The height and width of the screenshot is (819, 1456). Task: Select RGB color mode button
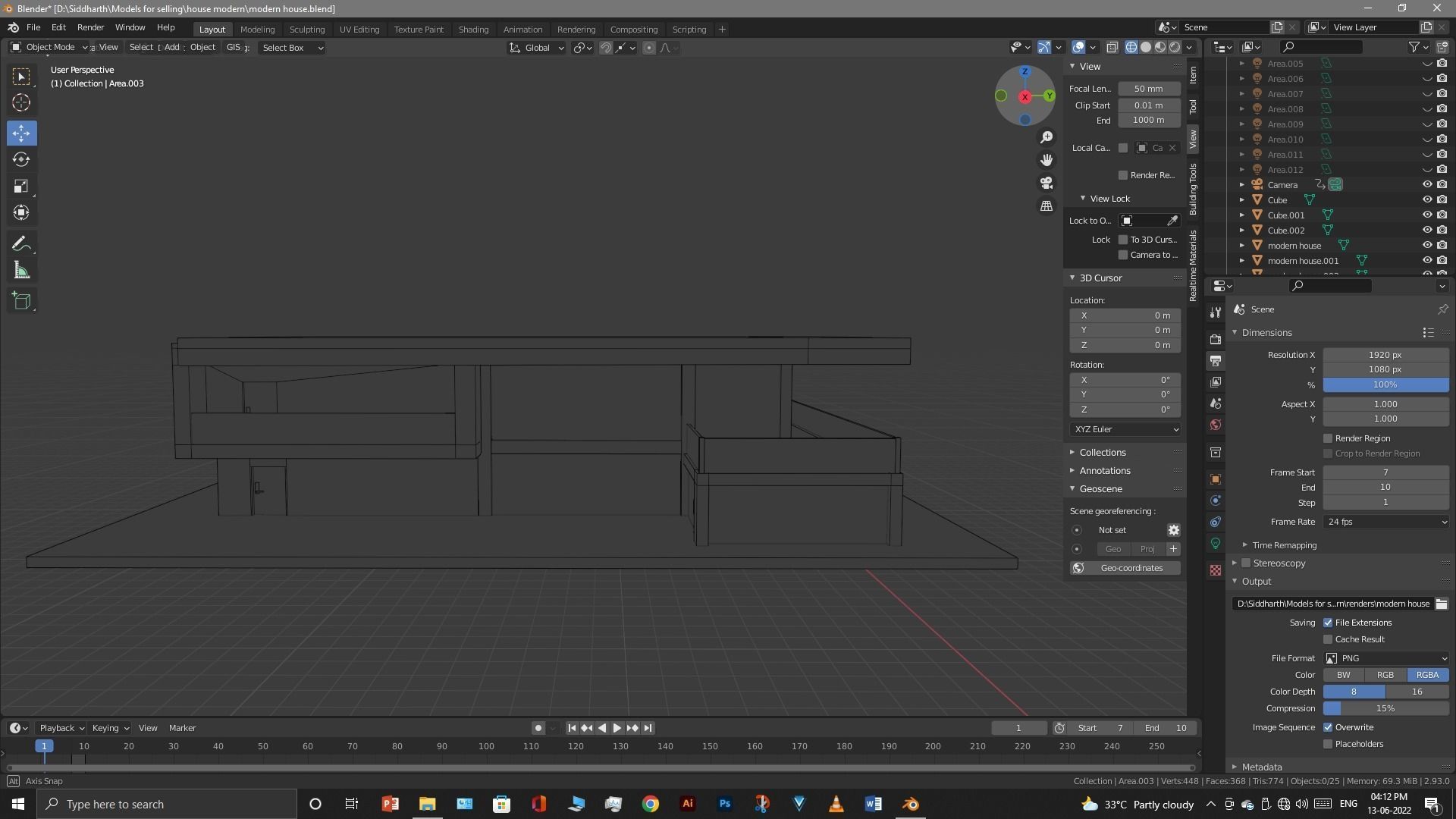(1385, 675)
